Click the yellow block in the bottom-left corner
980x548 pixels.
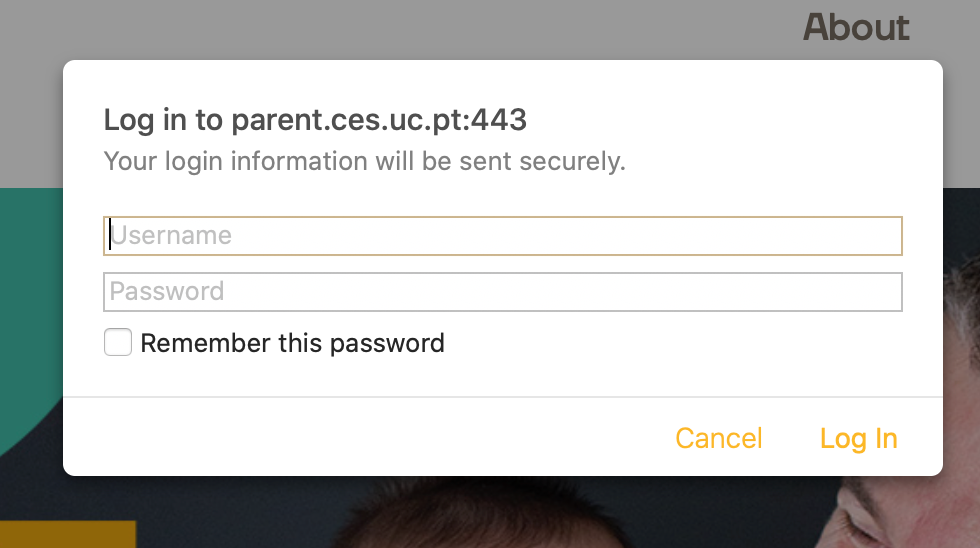(x=68, y=535)
